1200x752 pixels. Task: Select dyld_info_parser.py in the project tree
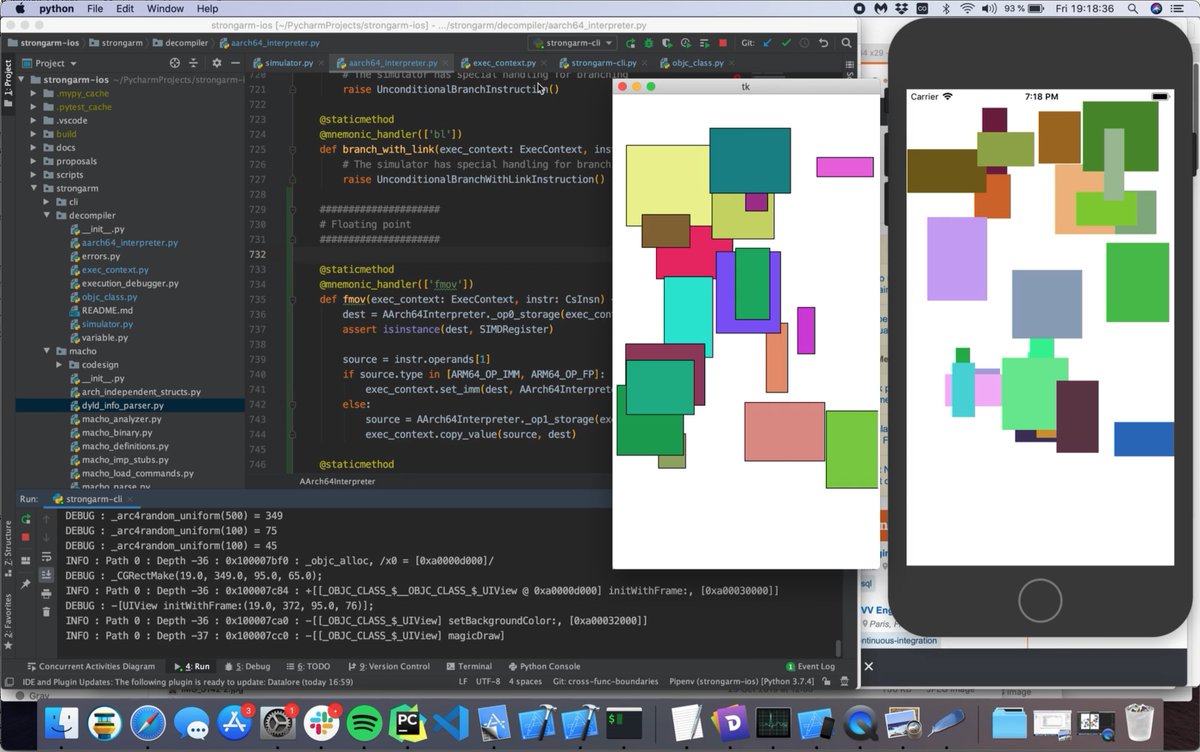pos(122,405)
